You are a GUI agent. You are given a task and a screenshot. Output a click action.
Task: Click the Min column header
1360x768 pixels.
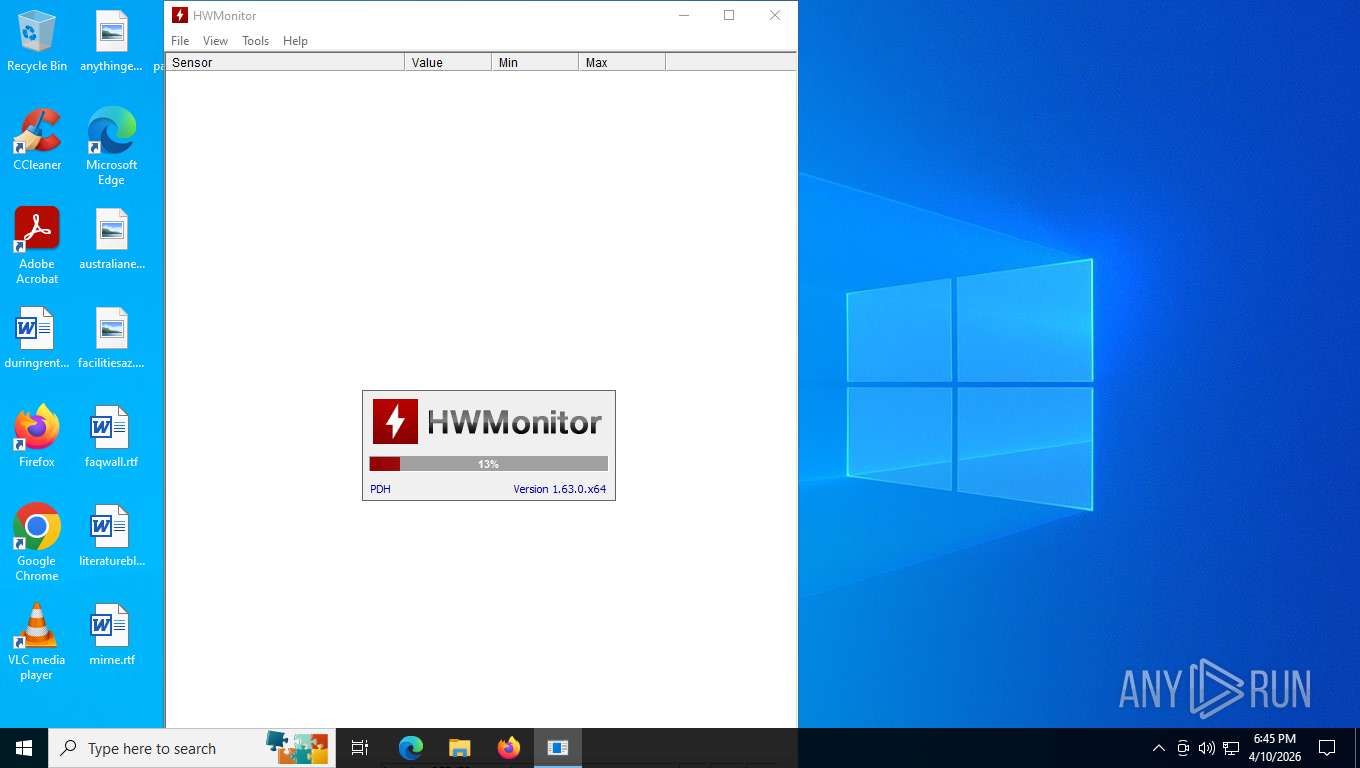click(x=535, y=62)
